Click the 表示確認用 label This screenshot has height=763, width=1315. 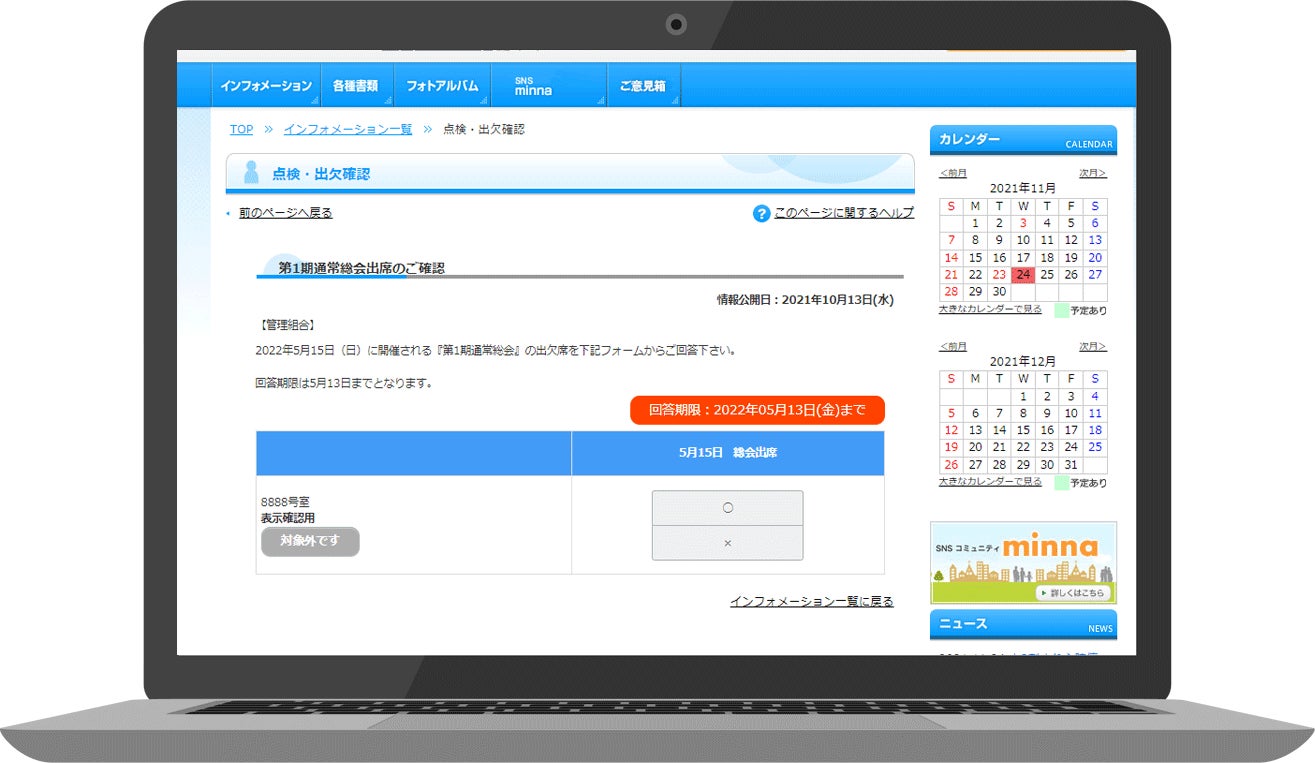click(x=288, y=518)
